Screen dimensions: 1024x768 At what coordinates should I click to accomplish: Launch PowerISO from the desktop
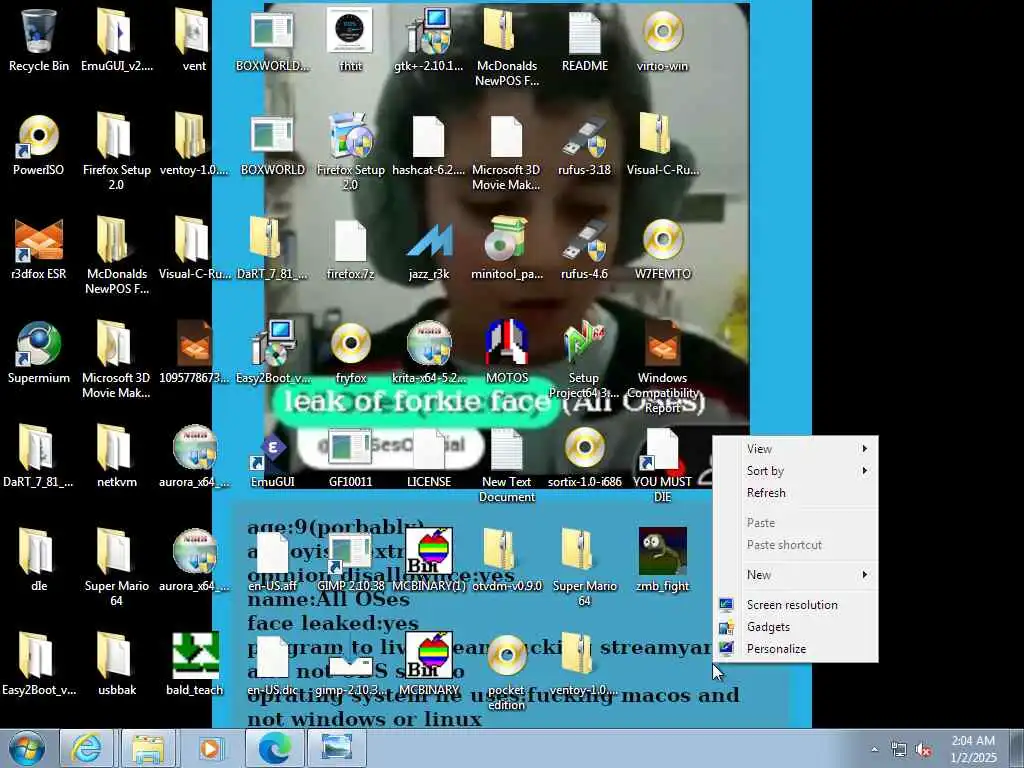point(39,144)
